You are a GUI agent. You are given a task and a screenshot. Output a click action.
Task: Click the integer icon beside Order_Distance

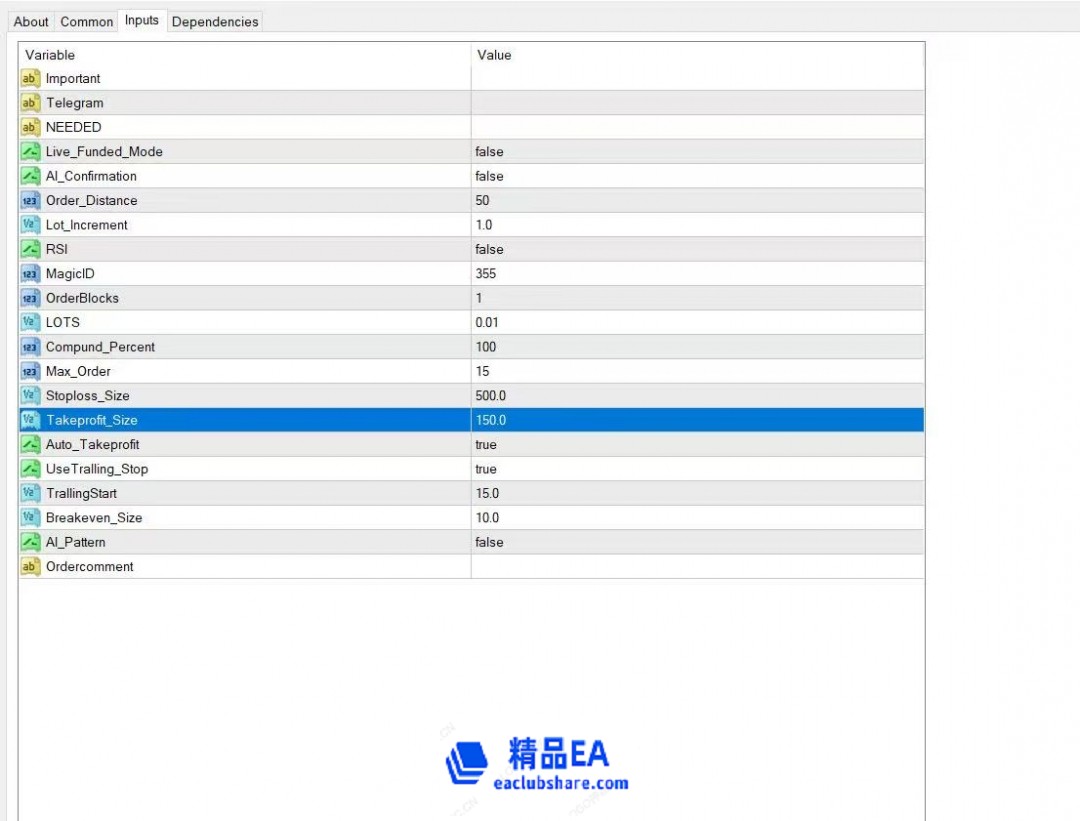tap(30, 201)
